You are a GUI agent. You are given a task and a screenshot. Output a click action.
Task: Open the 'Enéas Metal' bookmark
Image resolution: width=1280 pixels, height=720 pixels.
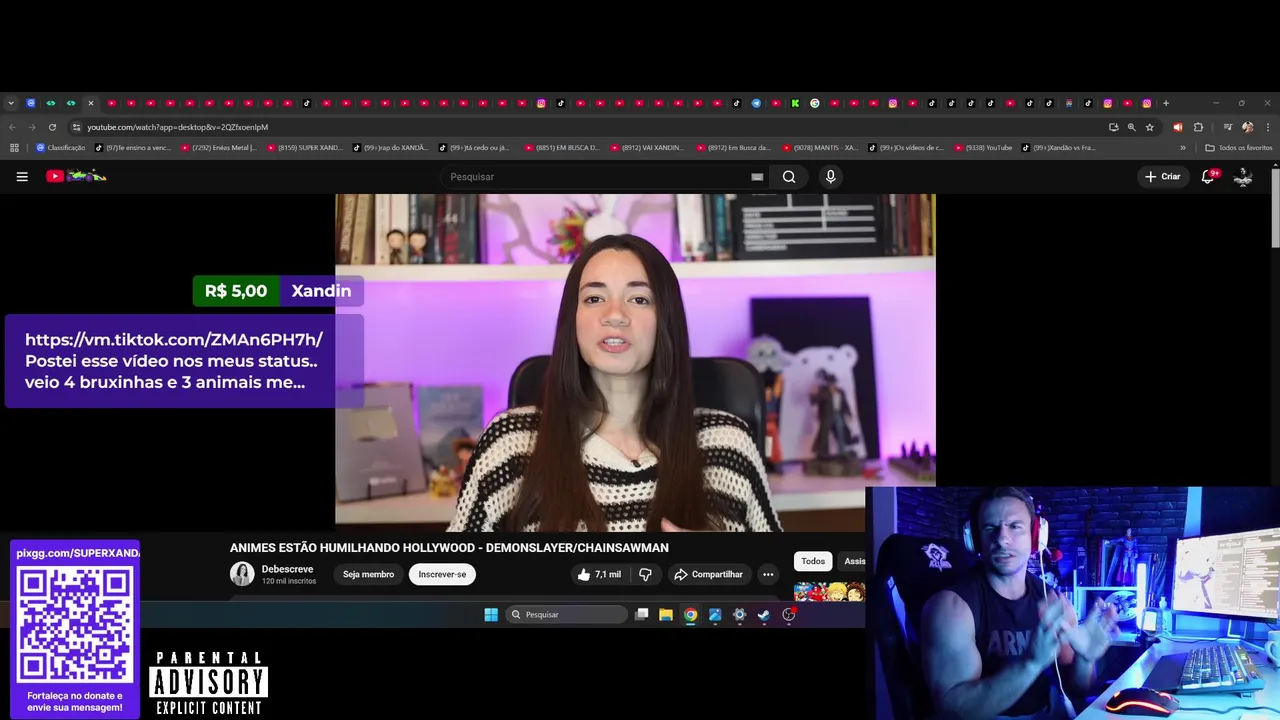coord(218,148)
